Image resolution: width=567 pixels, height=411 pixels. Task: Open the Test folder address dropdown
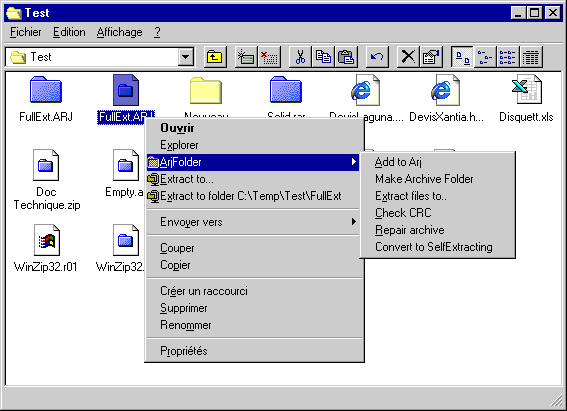click(186, 57)
